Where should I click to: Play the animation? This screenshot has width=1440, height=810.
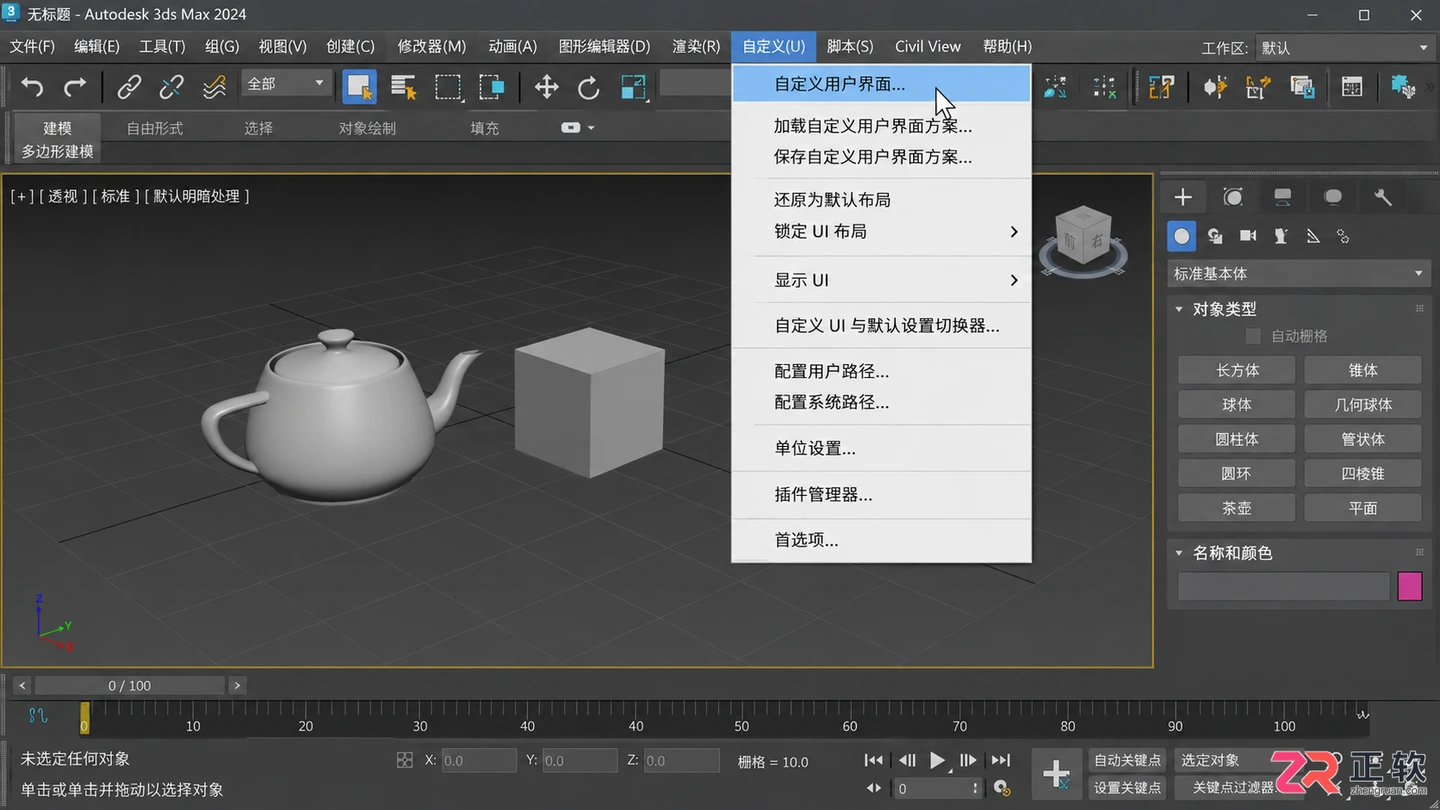937,760
